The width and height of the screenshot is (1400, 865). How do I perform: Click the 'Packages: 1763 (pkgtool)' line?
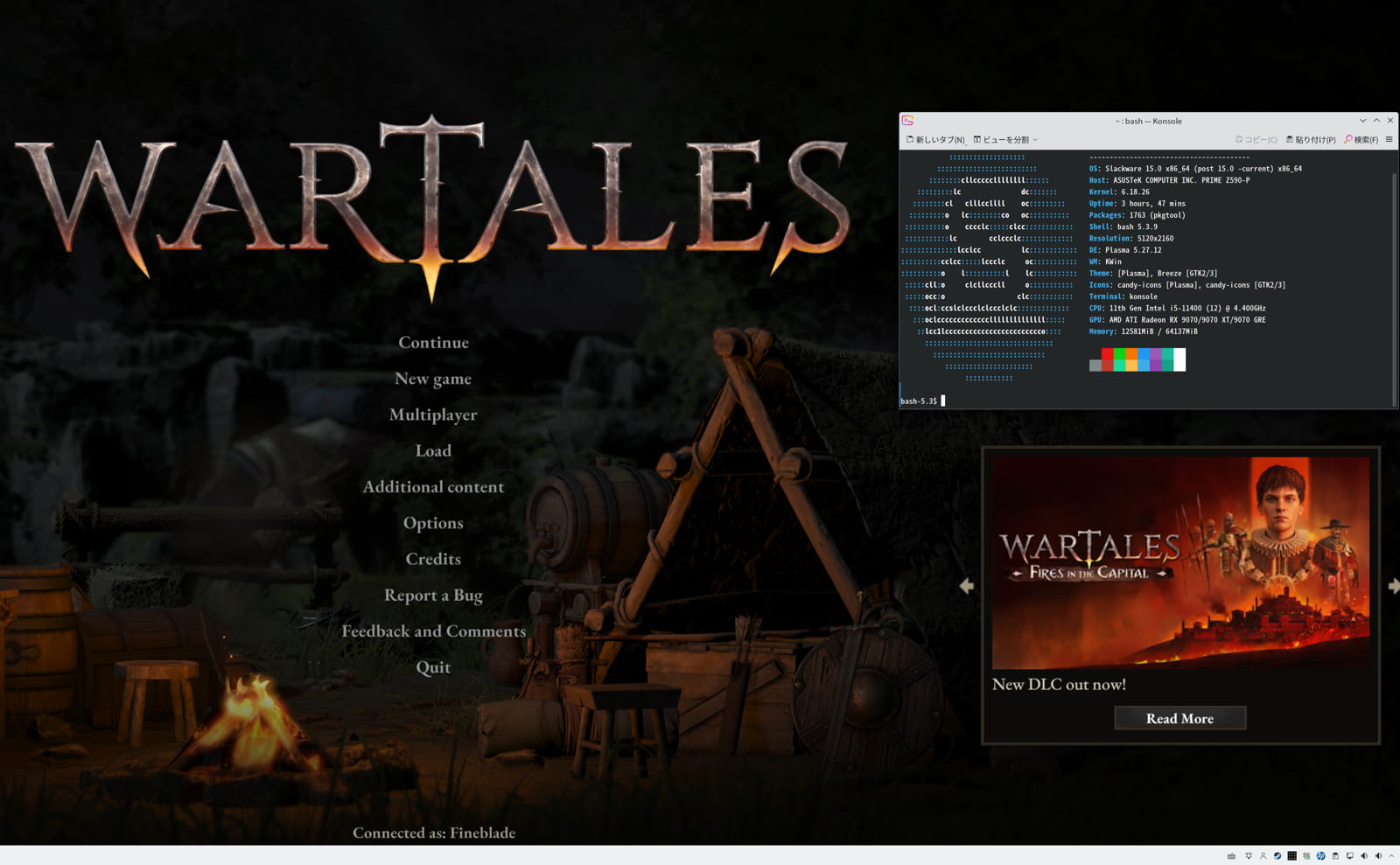point(1137,215)
